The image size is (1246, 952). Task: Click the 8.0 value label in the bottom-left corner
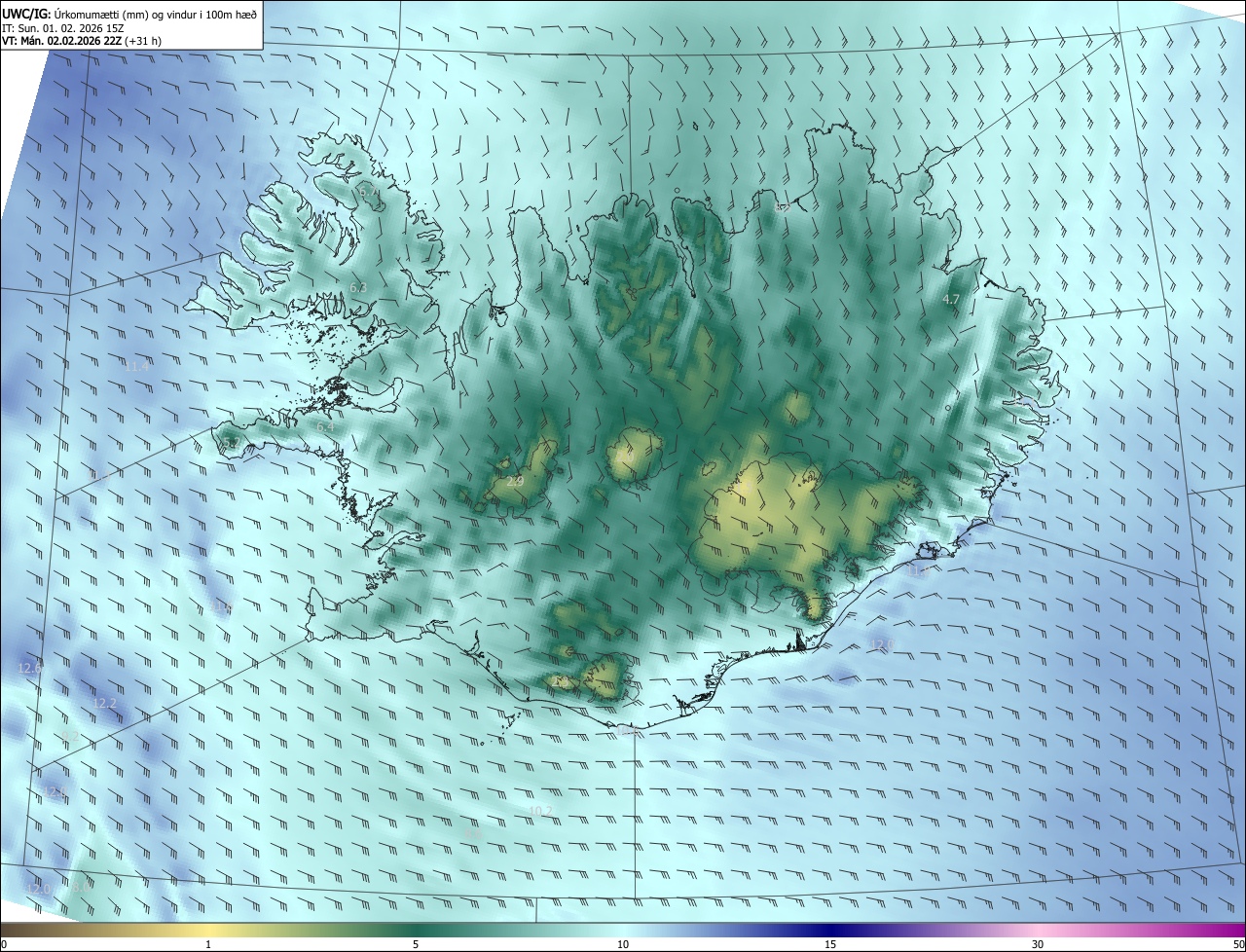82,887
